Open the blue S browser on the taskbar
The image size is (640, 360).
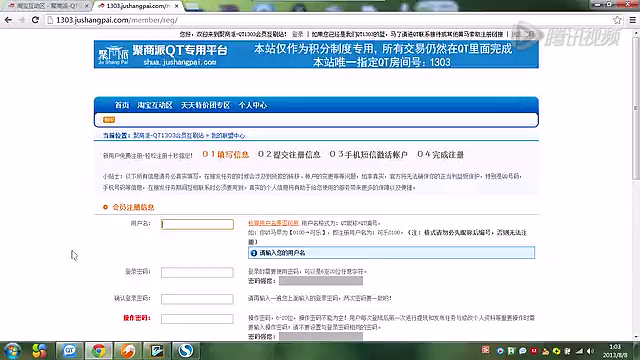185,351
